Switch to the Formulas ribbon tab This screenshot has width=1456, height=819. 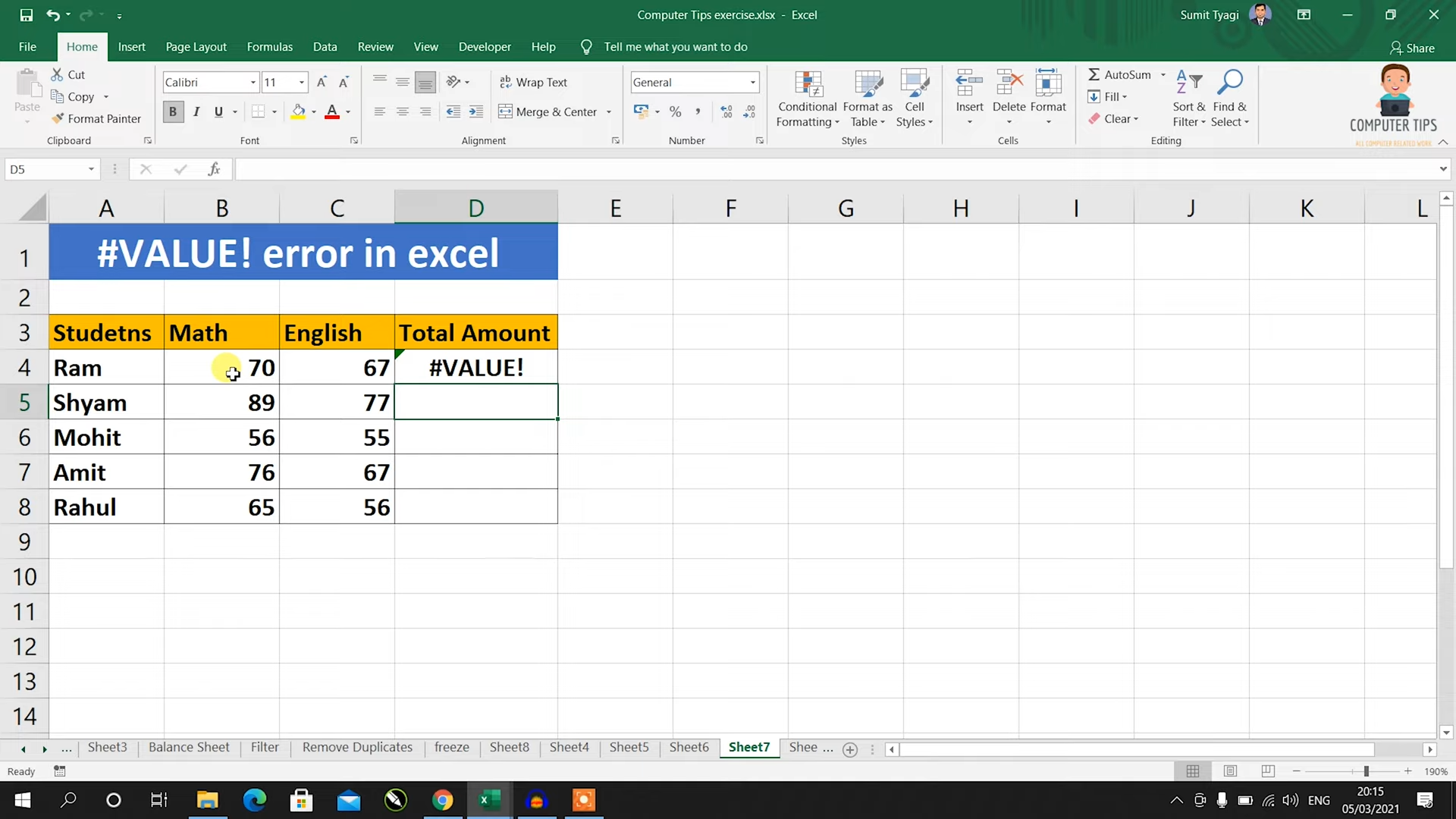point(269,46)
